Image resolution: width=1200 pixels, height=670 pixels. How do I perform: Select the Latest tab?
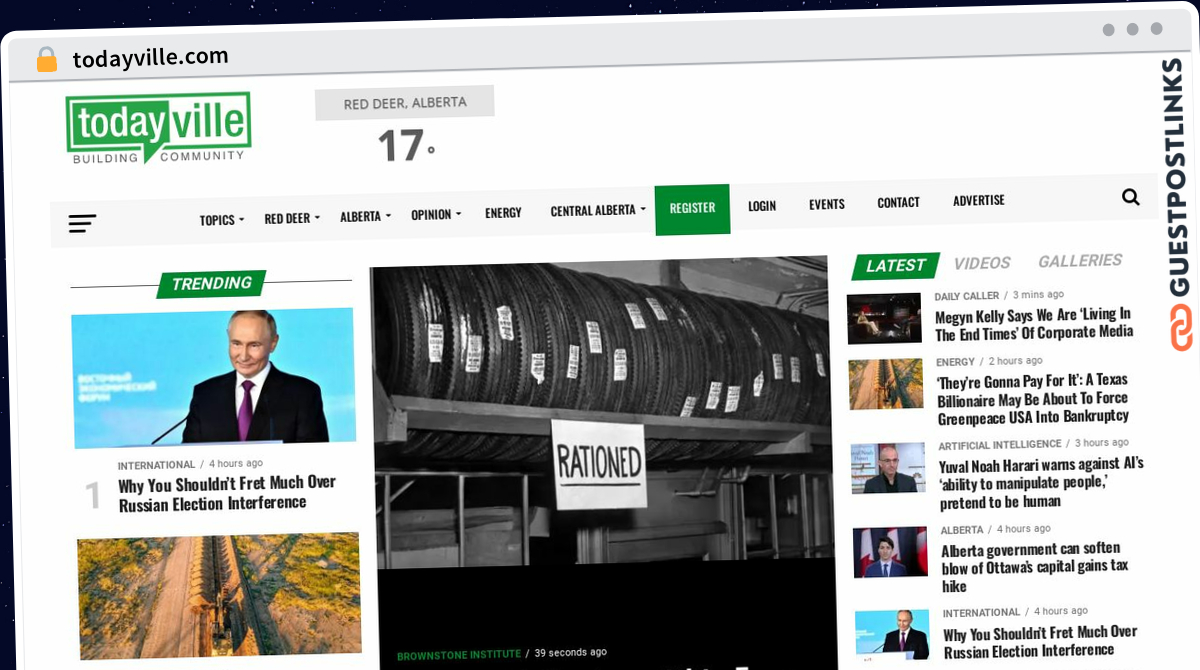896,266
